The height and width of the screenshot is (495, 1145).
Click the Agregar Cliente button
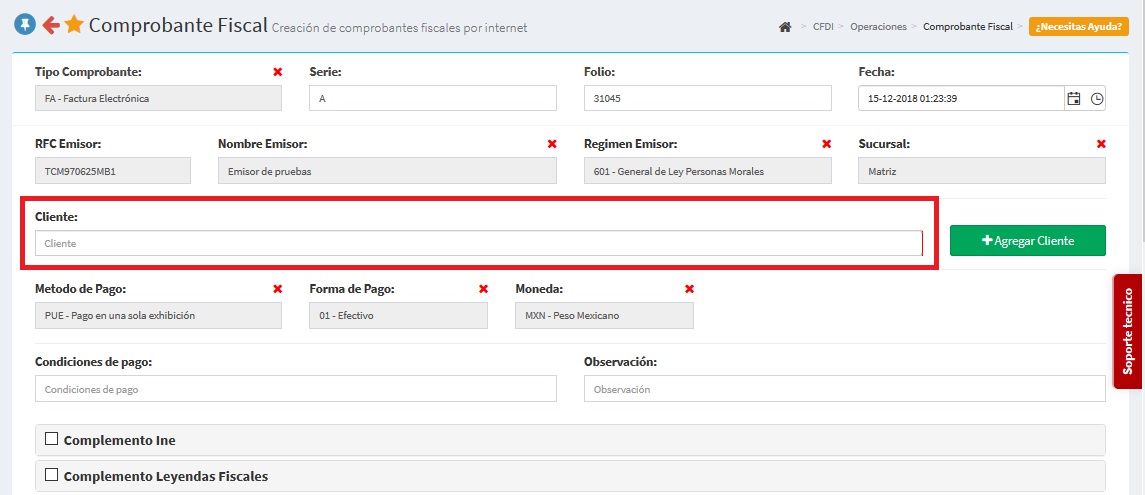(1027, 241)
